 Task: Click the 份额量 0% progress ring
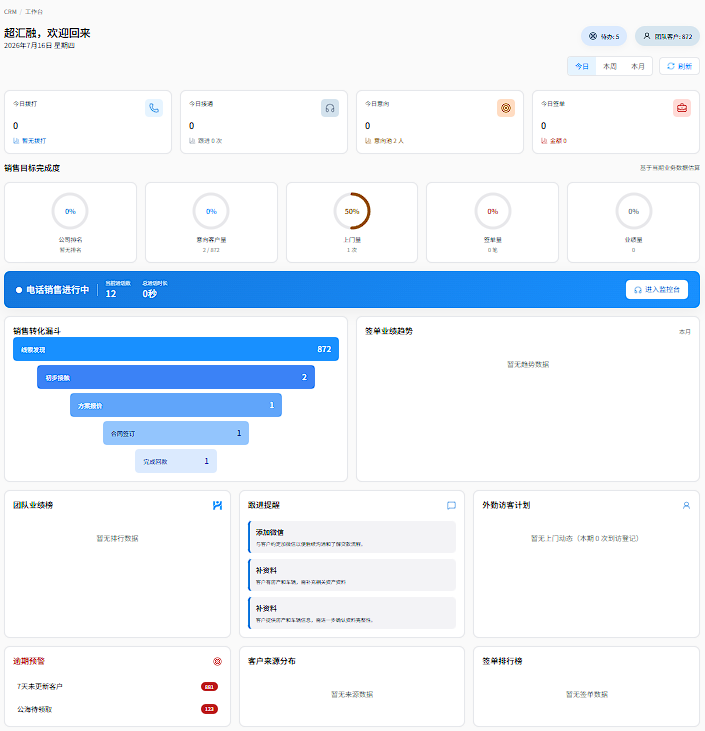634,211
